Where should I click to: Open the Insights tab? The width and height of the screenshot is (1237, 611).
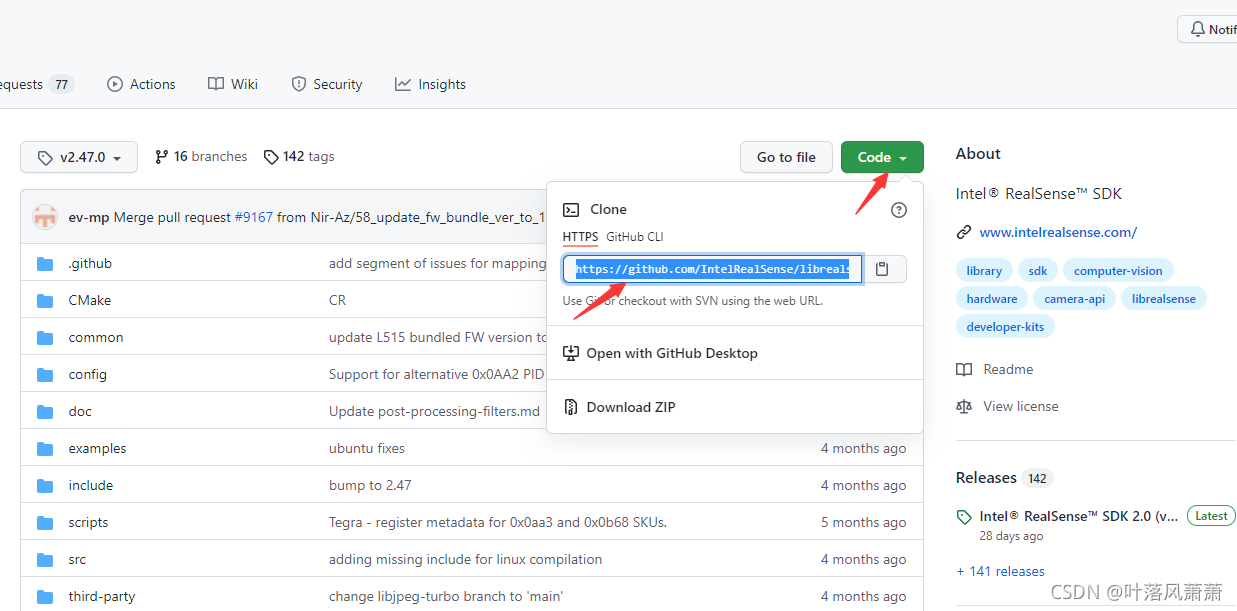[x=430, y=84]
